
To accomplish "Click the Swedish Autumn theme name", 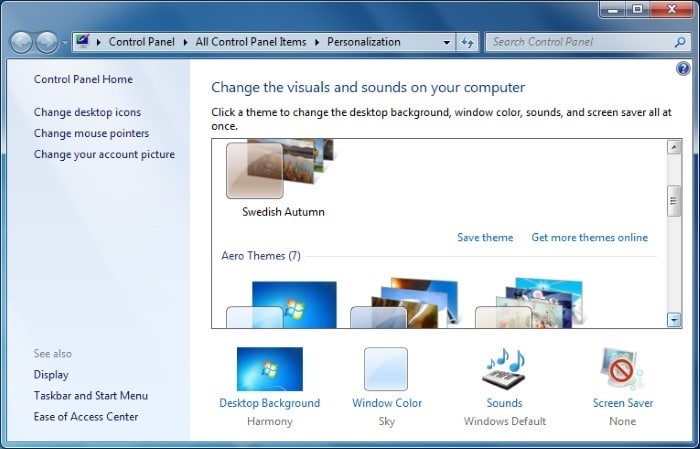I will coord(283,212).
